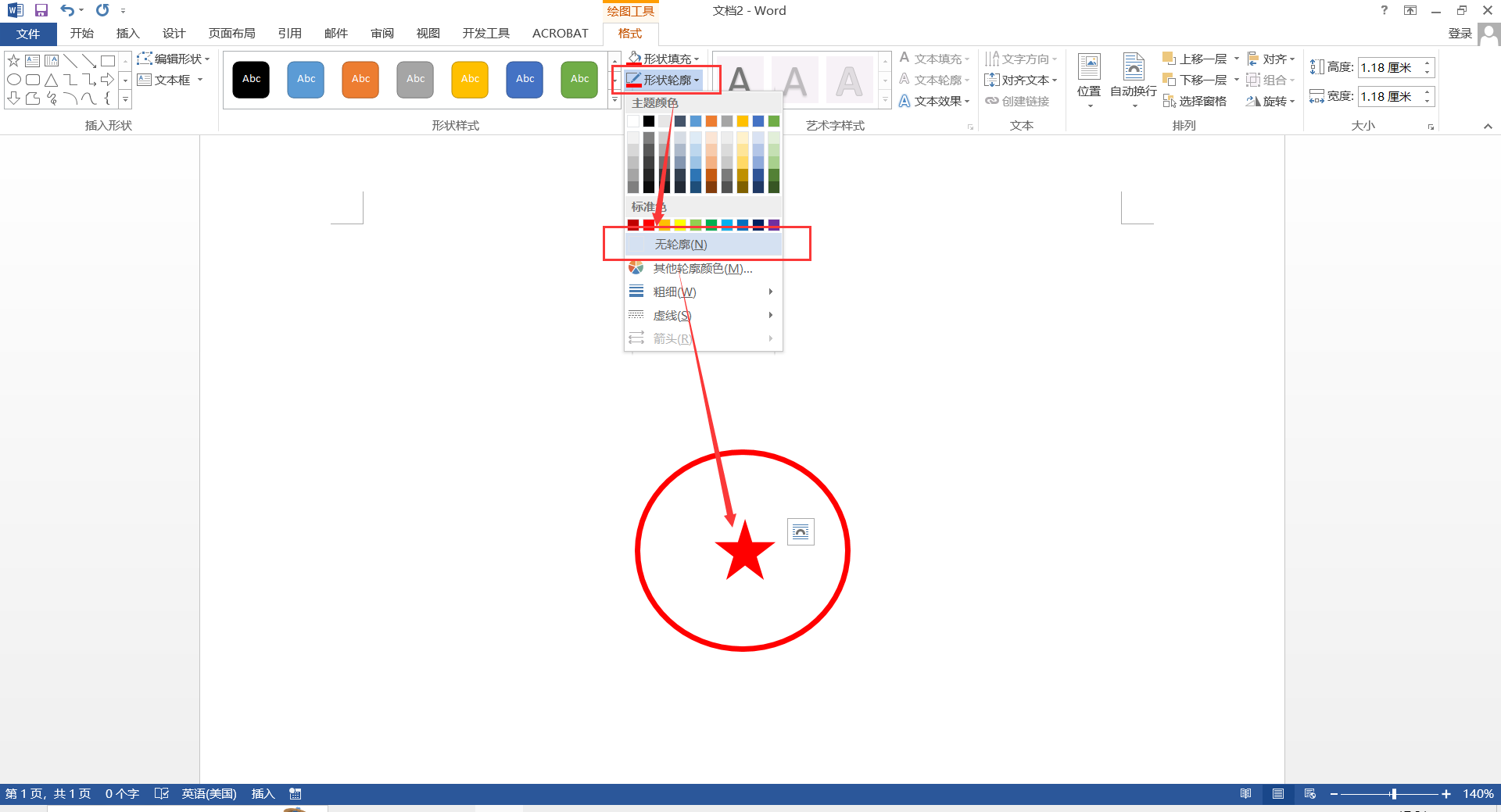Zoom out with the minus button
Screen dimensions: 1501x812
[1334, 794]
